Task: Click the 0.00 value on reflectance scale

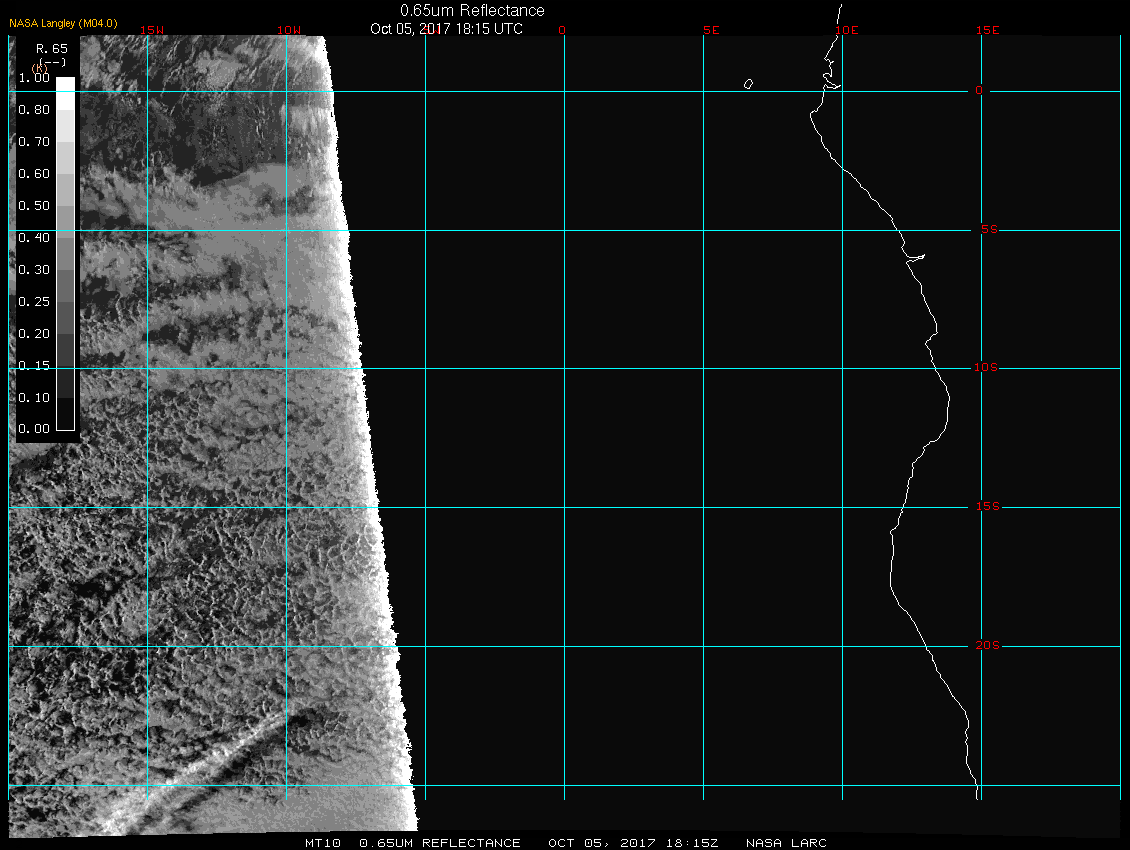Action: pos(34,429)
